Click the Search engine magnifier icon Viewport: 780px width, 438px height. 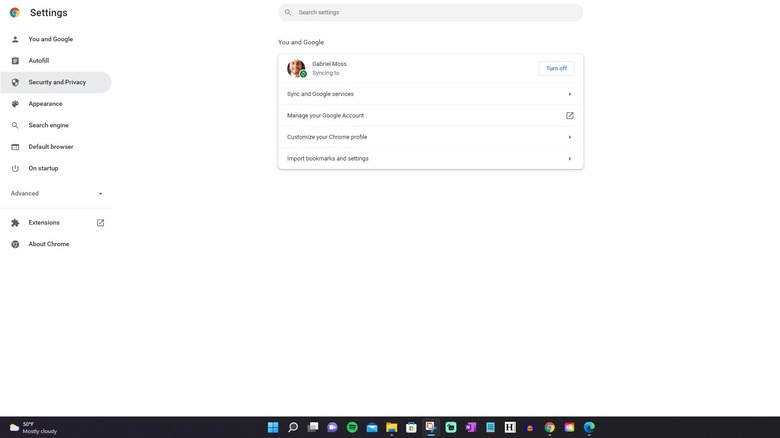point(15,125)
